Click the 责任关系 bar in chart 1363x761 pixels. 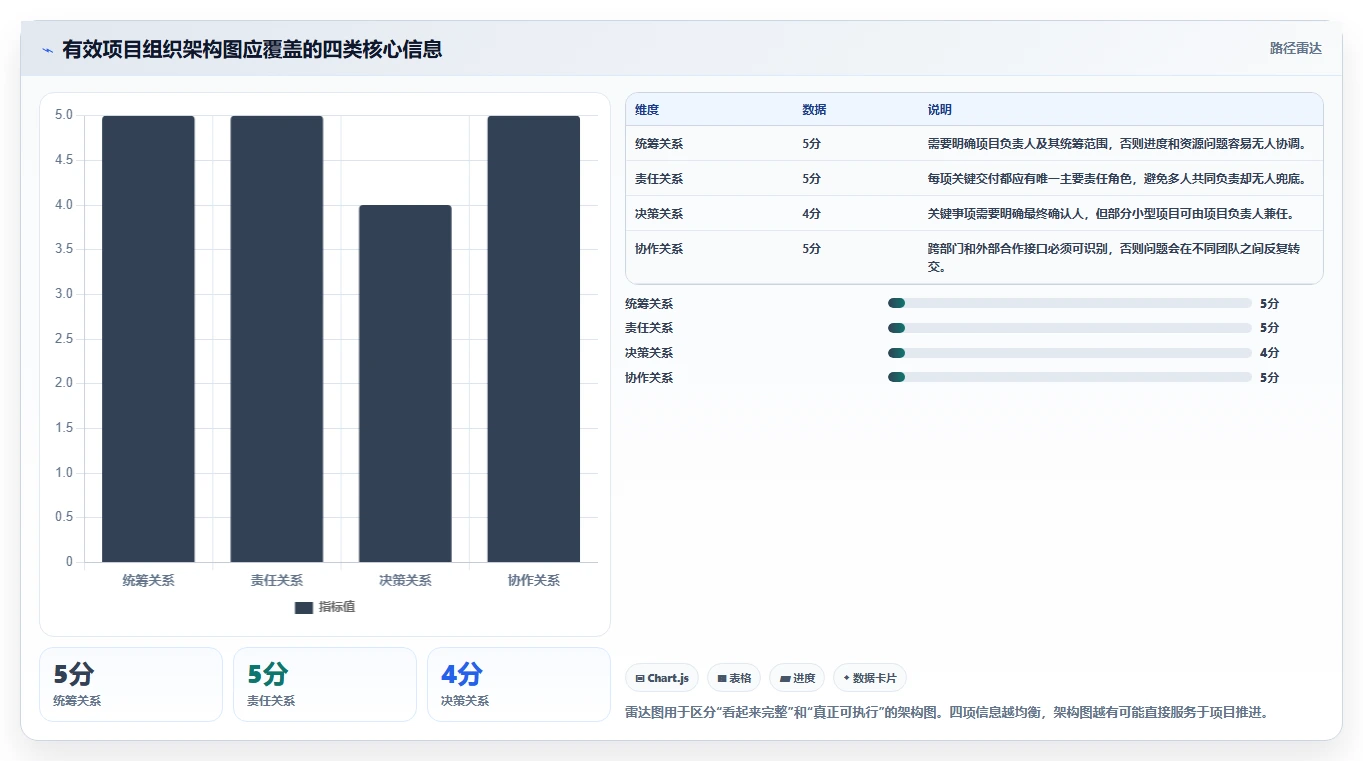coord(277,339)
